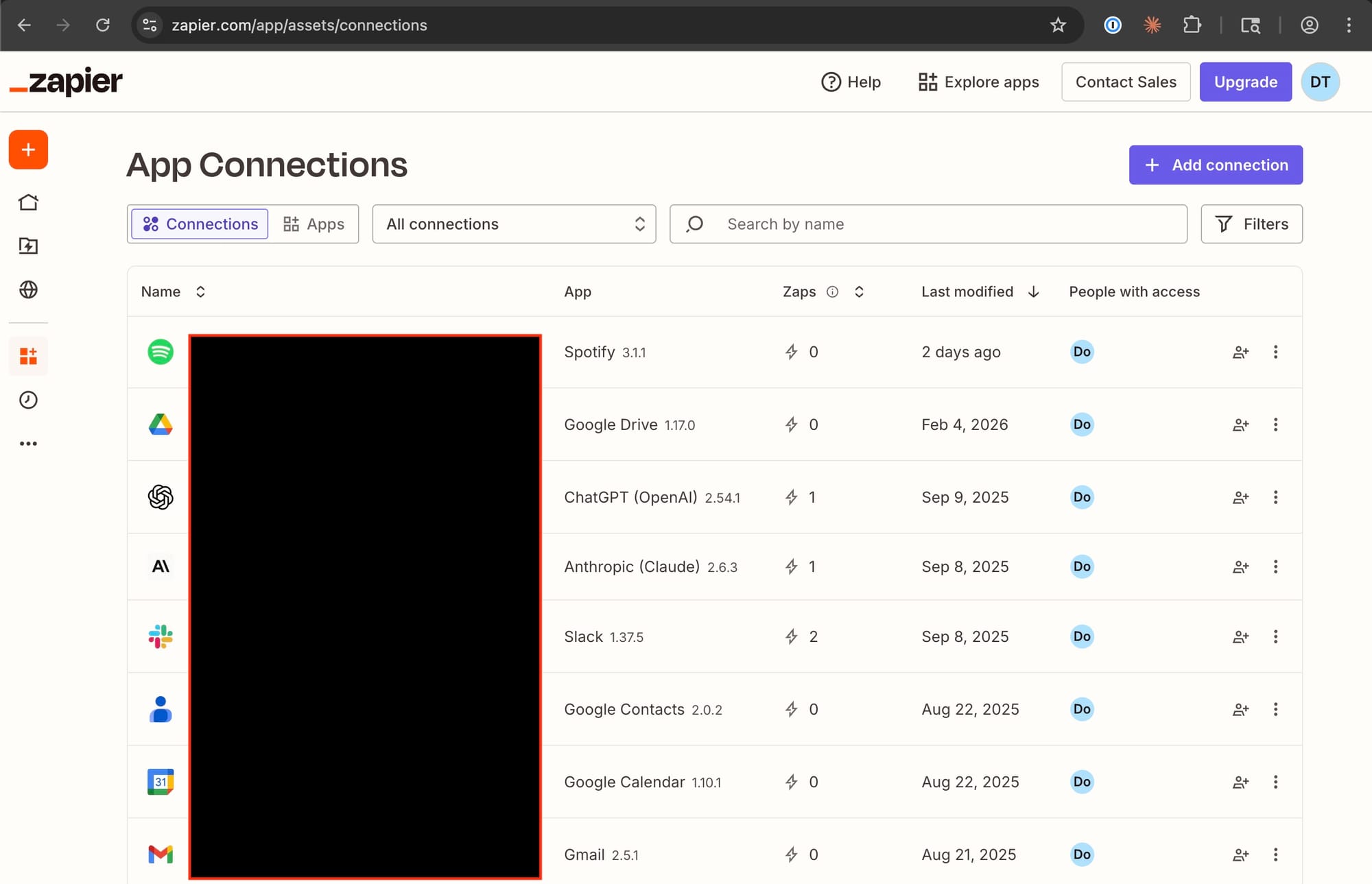Click the sidebar three-dots more icon
Image resolution: width=1372 pixels, height=884 pixels.
pos(28,444)
